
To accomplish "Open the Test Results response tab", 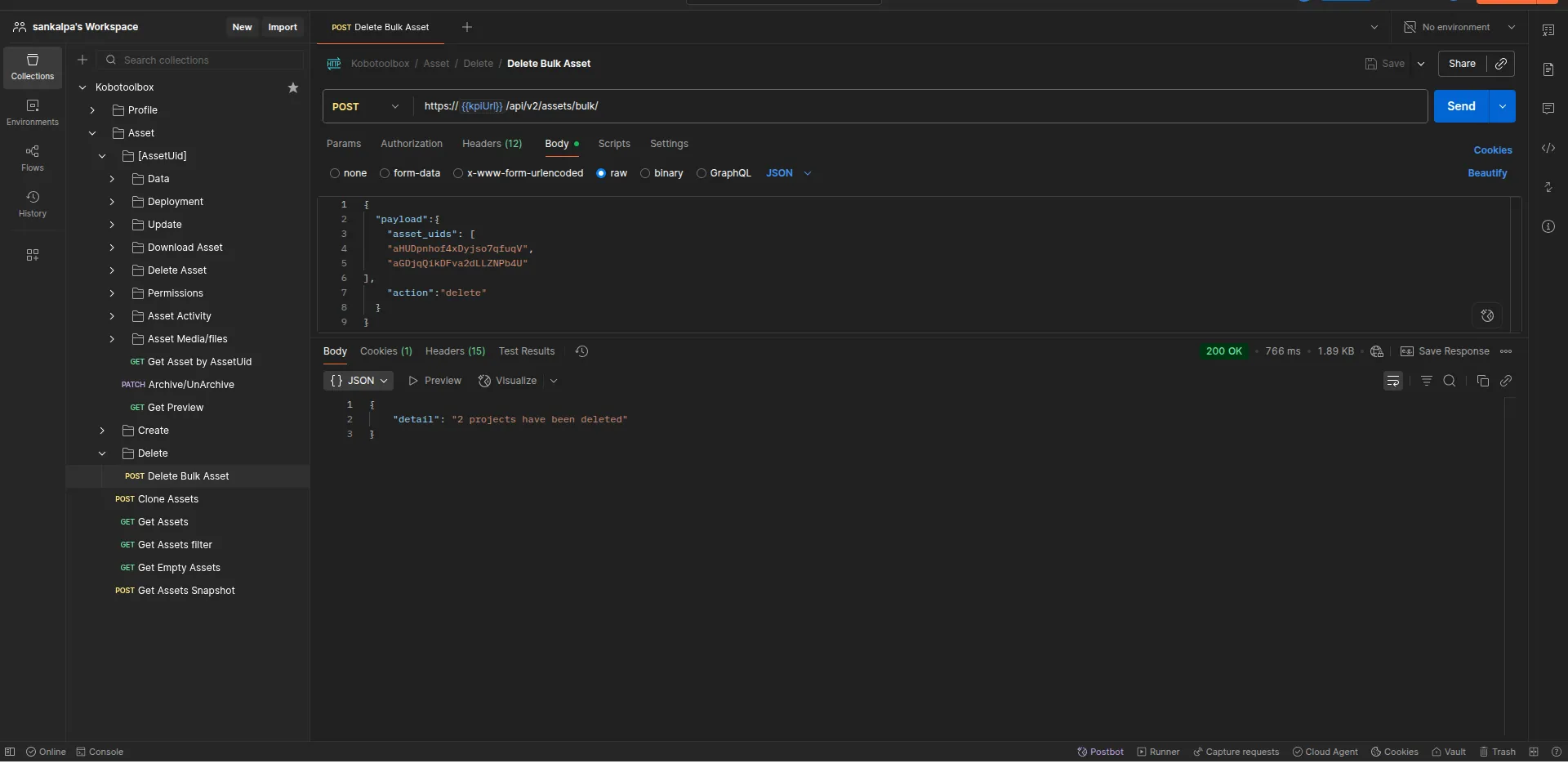I will click(526, 351).
